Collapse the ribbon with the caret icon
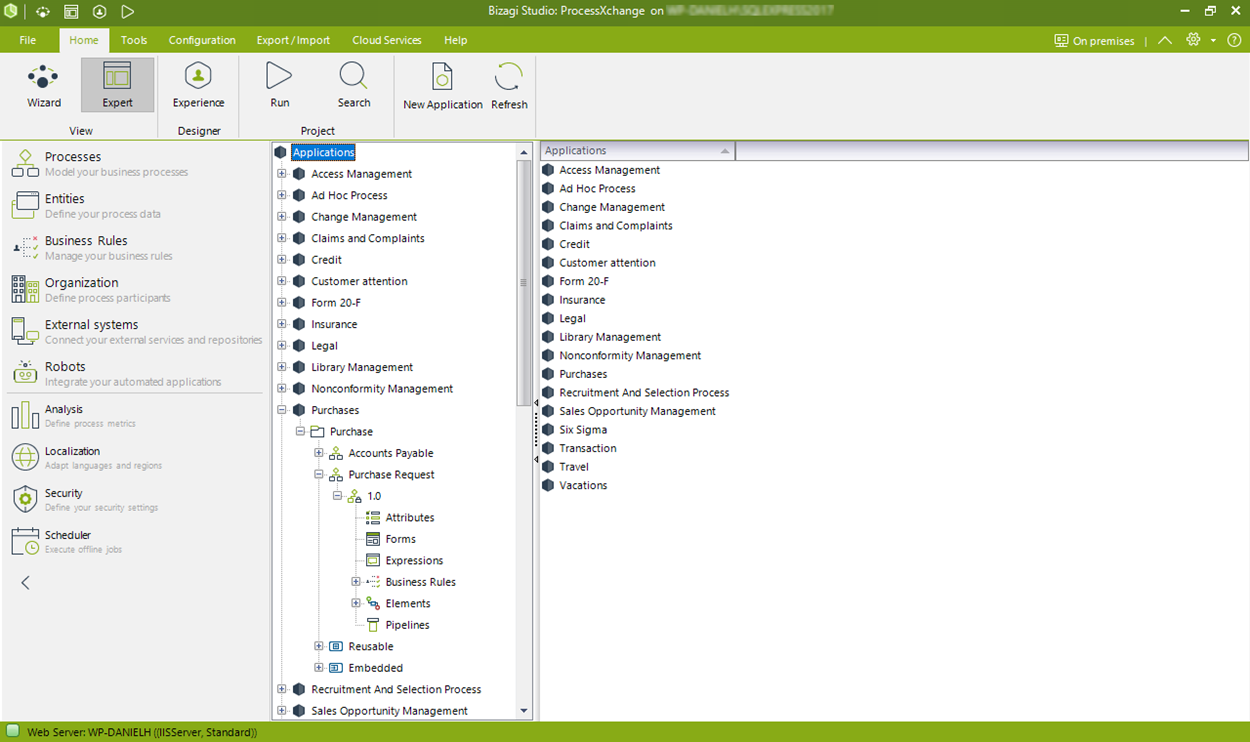This screenshot has height=742, width=1250. tap(1165, 40)
